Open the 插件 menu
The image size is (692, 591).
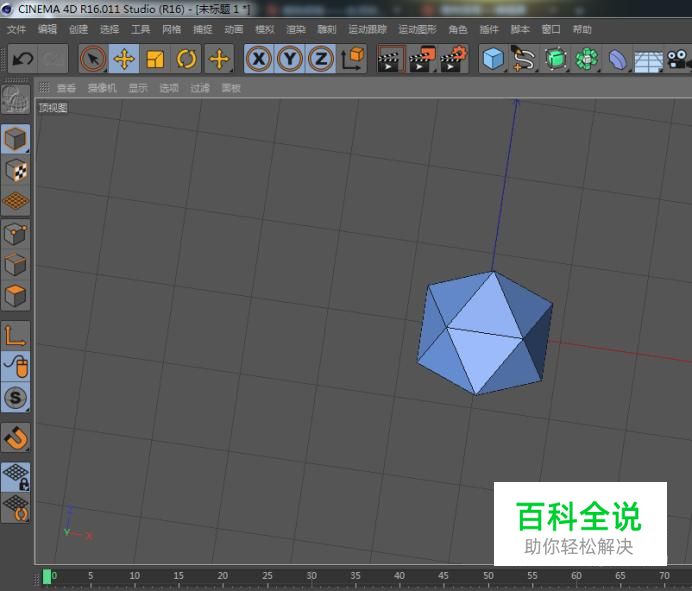489,30
